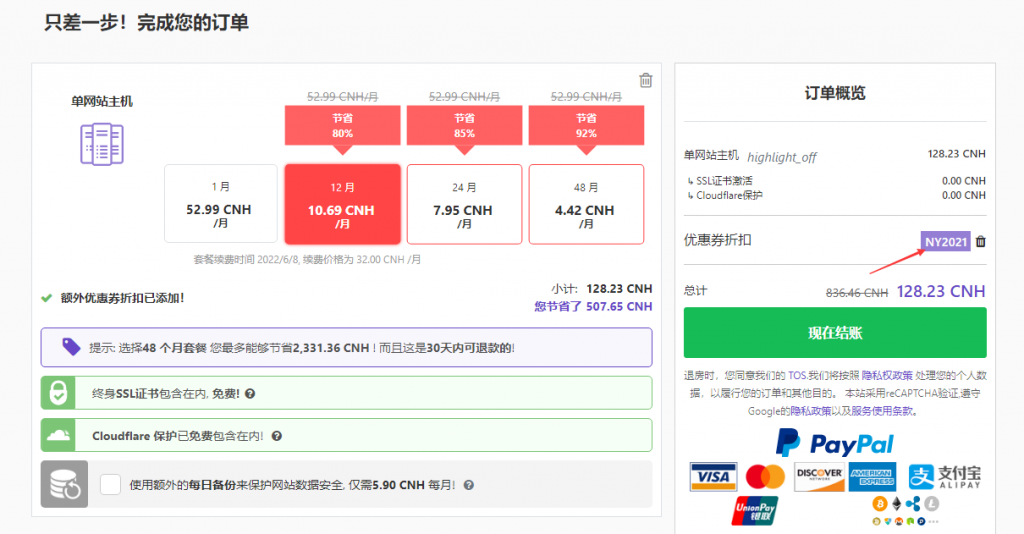The height and width of the screenshot is (534, 1024).
Task: Click the purple tag icon in the tip banner
Action: point(71,347)
